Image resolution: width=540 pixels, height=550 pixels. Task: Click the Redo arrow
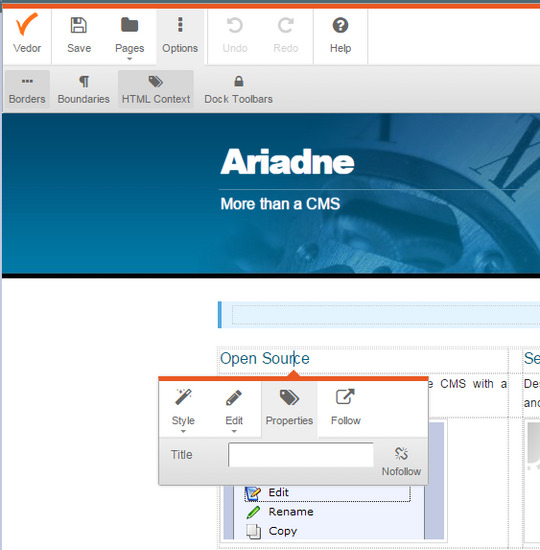tap(286, 35)
